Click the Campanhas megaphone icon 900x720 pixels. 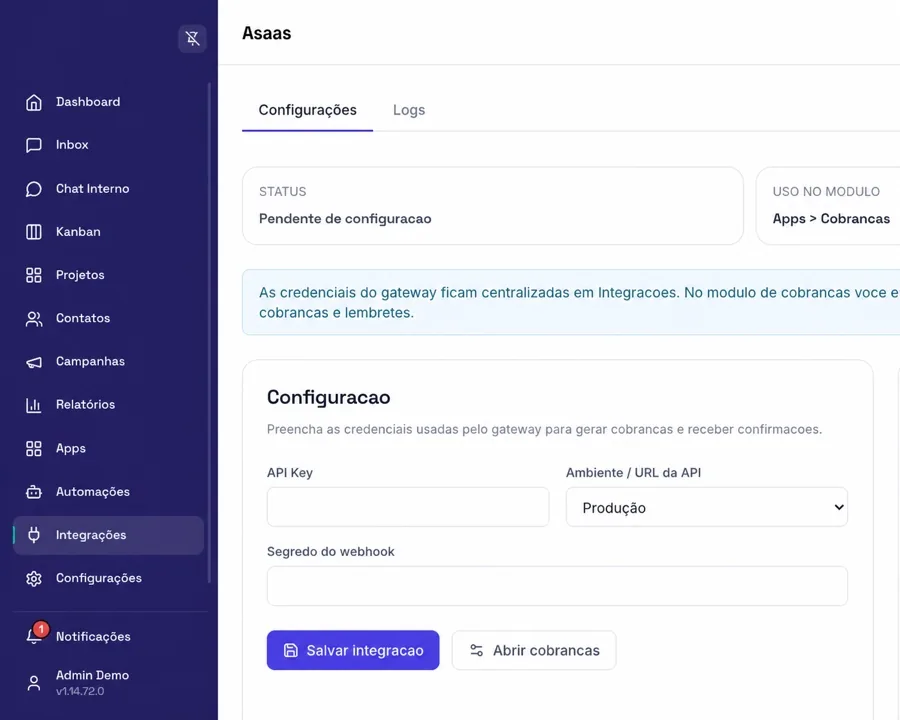(34, 362)
